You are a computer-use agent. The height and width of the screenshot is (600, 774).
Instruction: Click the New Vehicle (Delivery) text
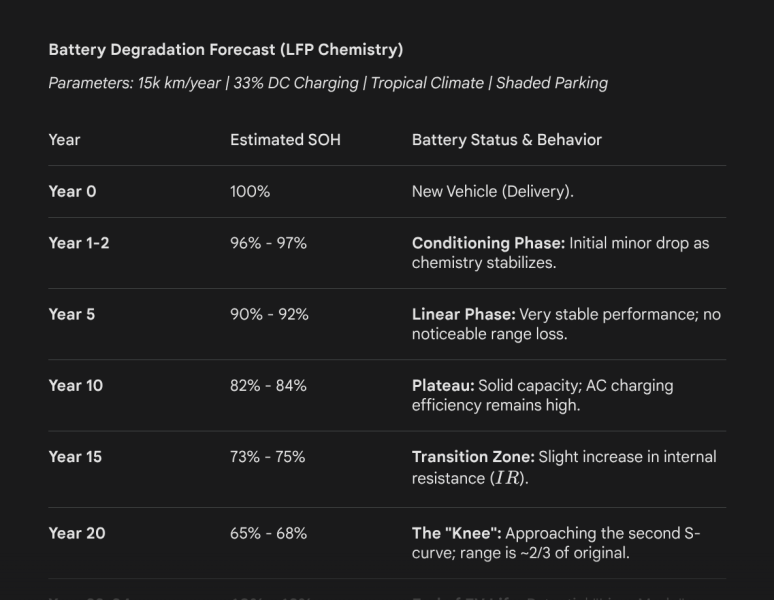pos(493,191)
